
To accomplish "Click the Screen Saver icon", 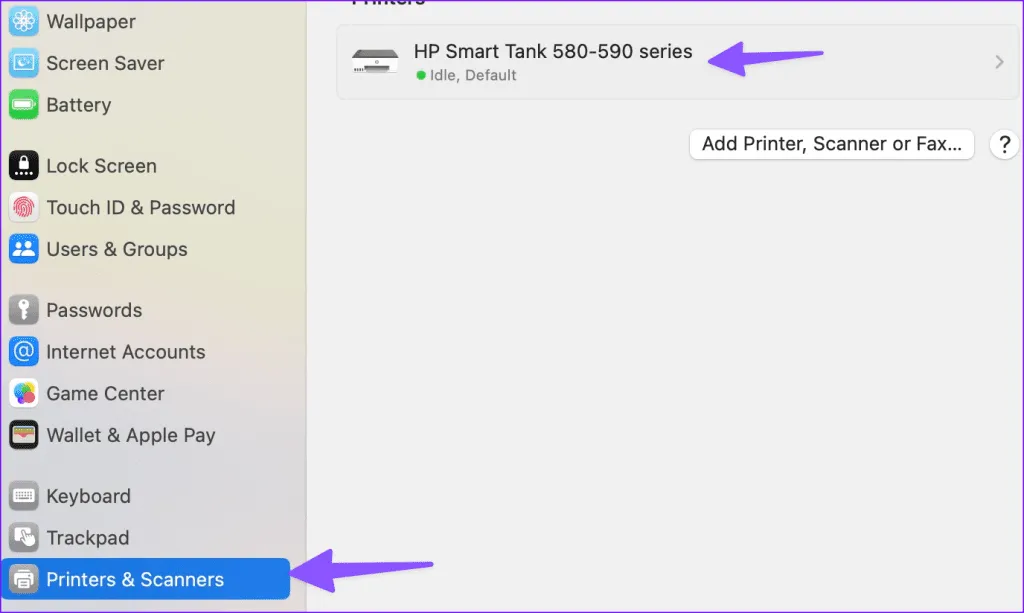I will [24, 63].
